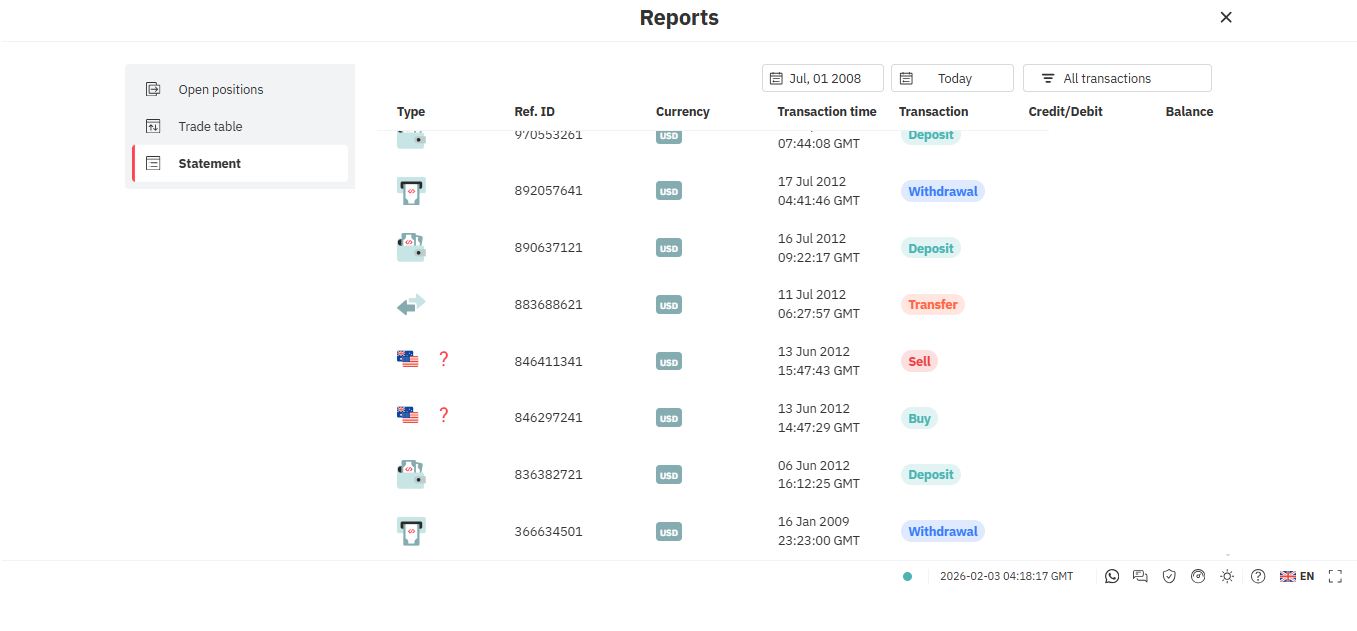Toggle the light/dark theme sun icon
Image resolution: width=1357 pixels, height=631 pixels.
tap(1227, 576)
